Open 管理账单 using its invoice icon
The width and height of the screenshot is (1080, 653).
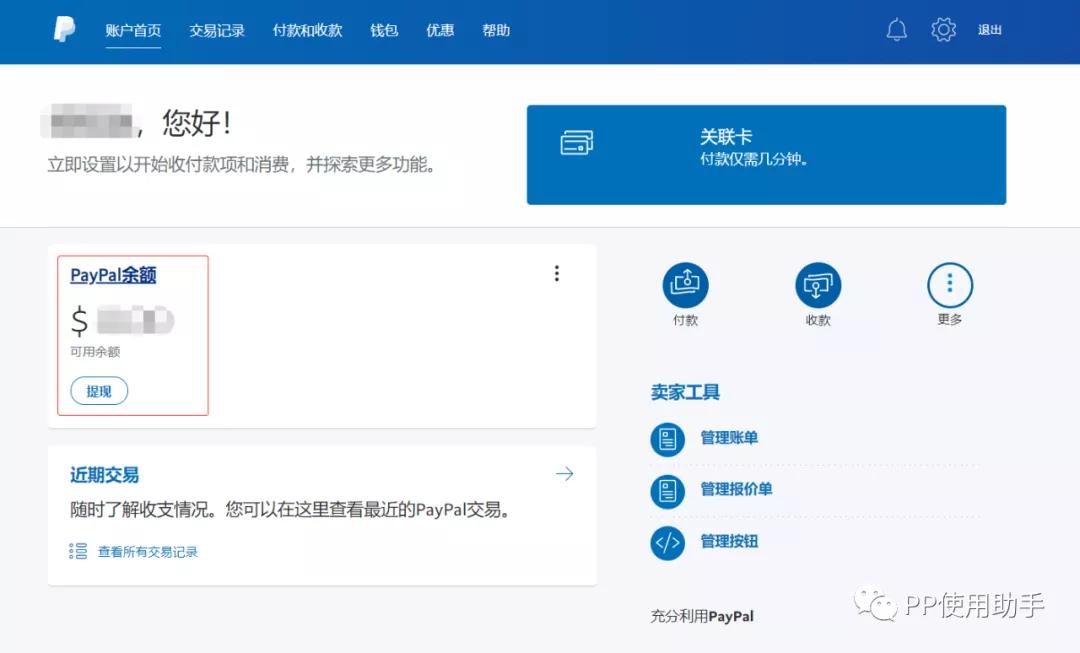[x=668, y=438]
